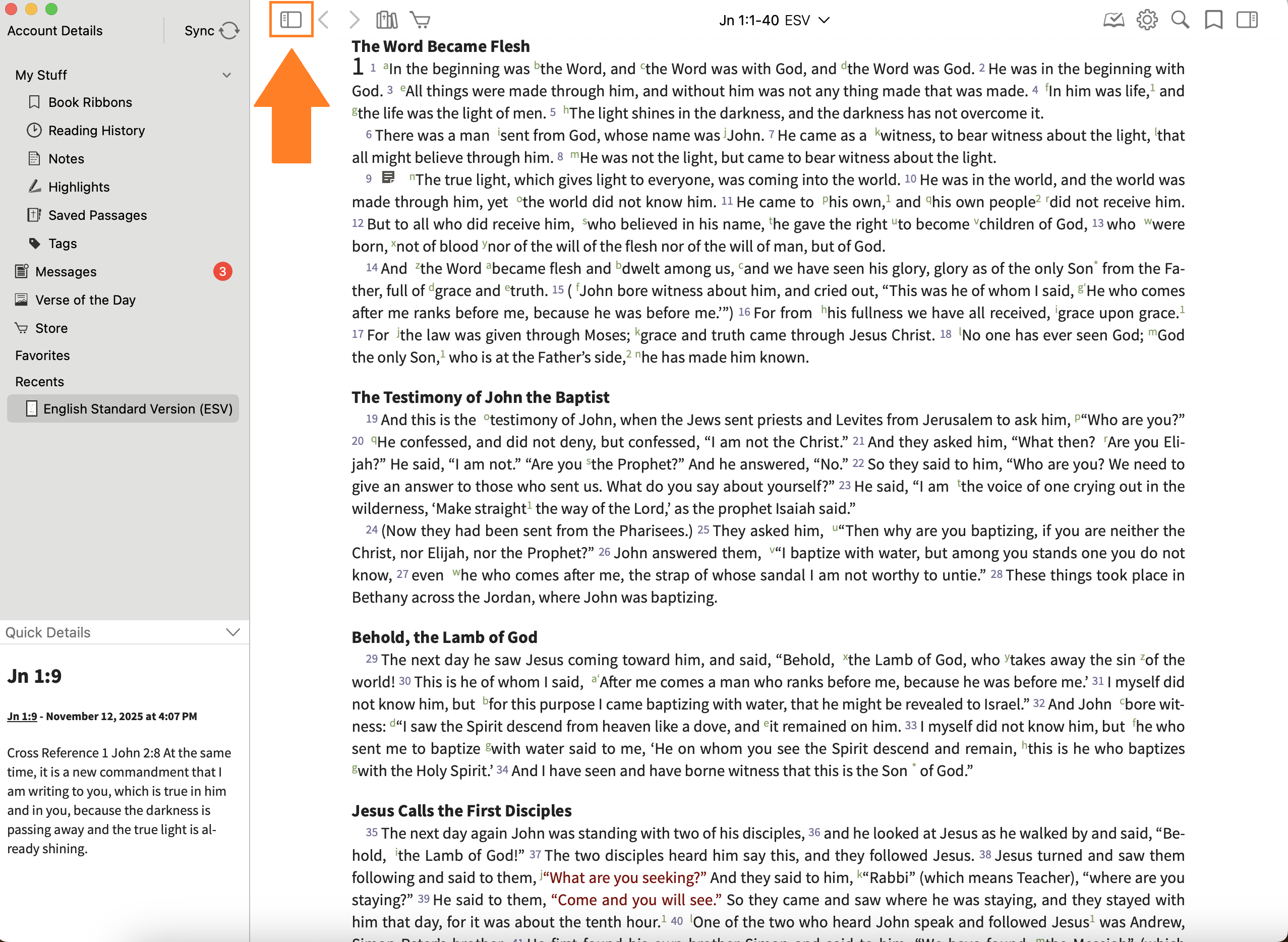
Task: Select English Standard Version (ESV) recent item
Action: click(137, 409)
